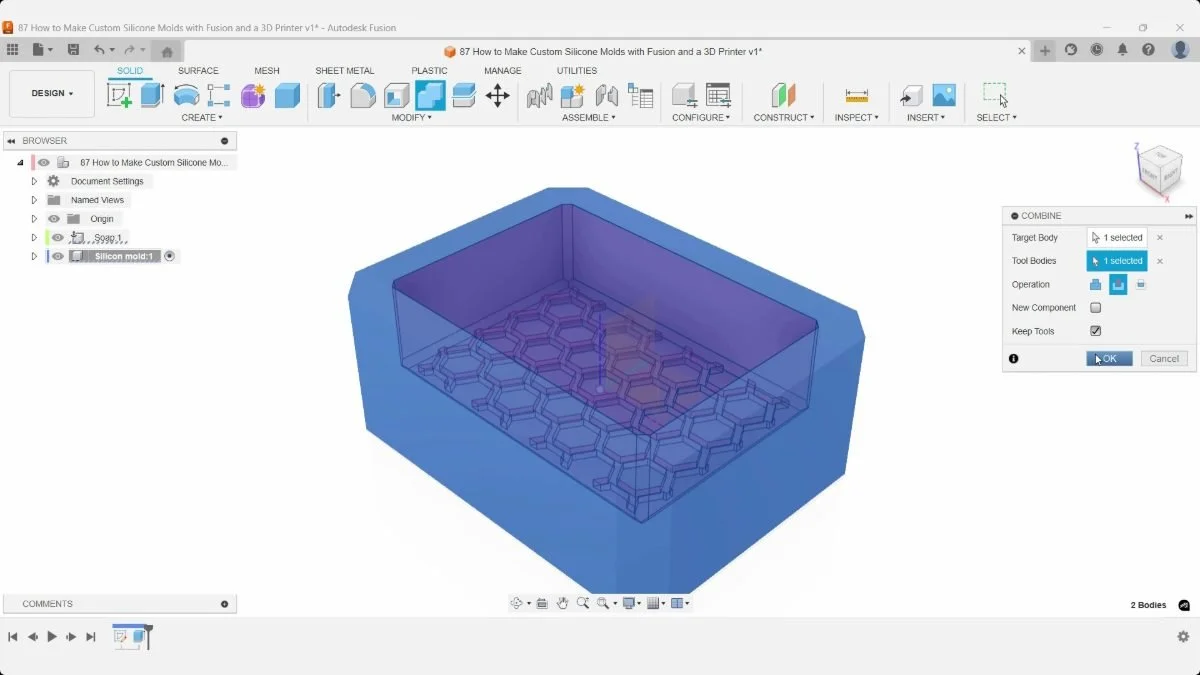Open the Data Panel grid icon
The image size is (1200, 675).
[x=12, y=50]
